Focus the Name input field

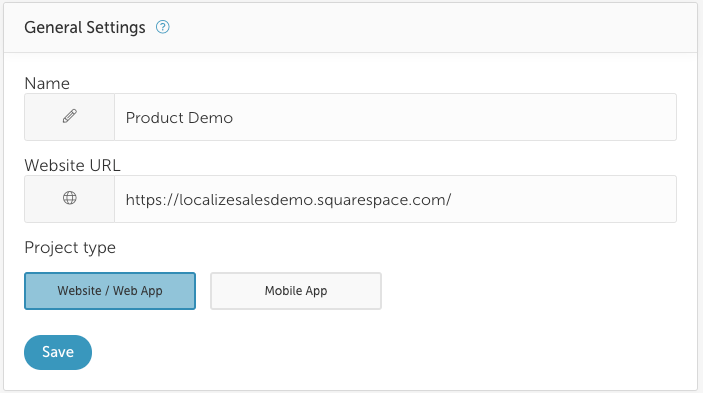point(395,117)
